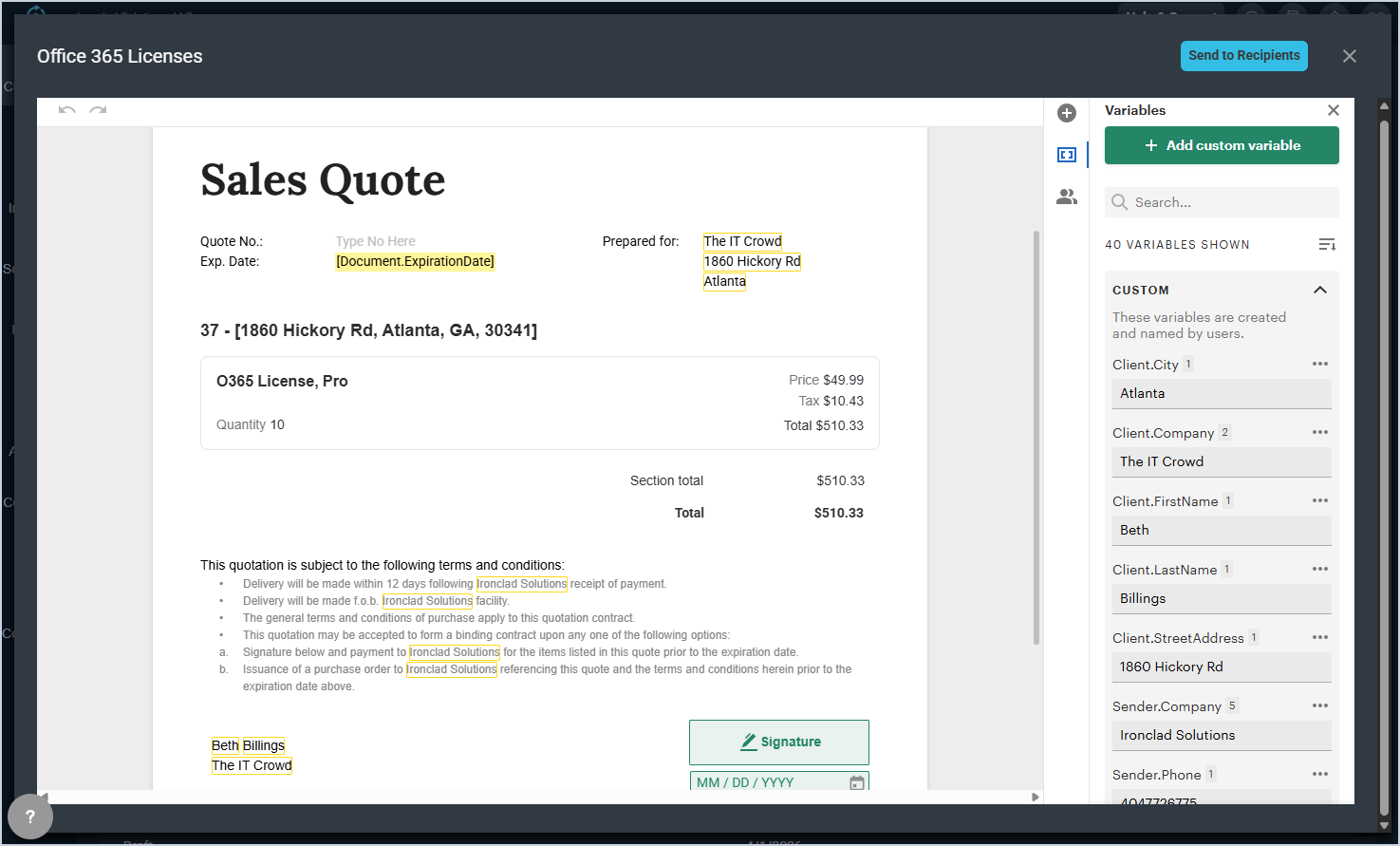
Task: Edit the Client.StreetAddress value 1860 Hickory Rd
Action: 1222,667
